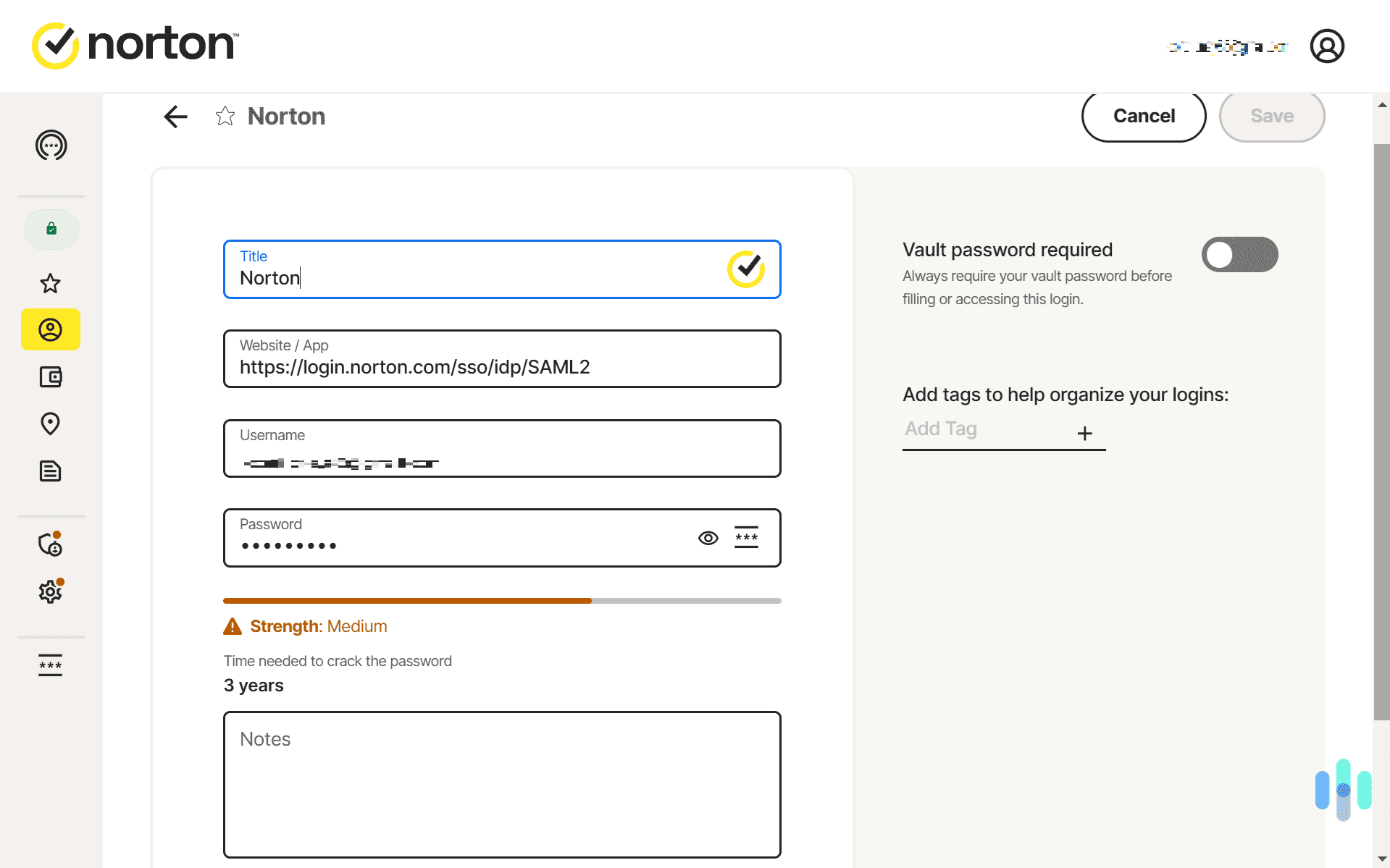Click the Website / App URL field

(502, 358)
